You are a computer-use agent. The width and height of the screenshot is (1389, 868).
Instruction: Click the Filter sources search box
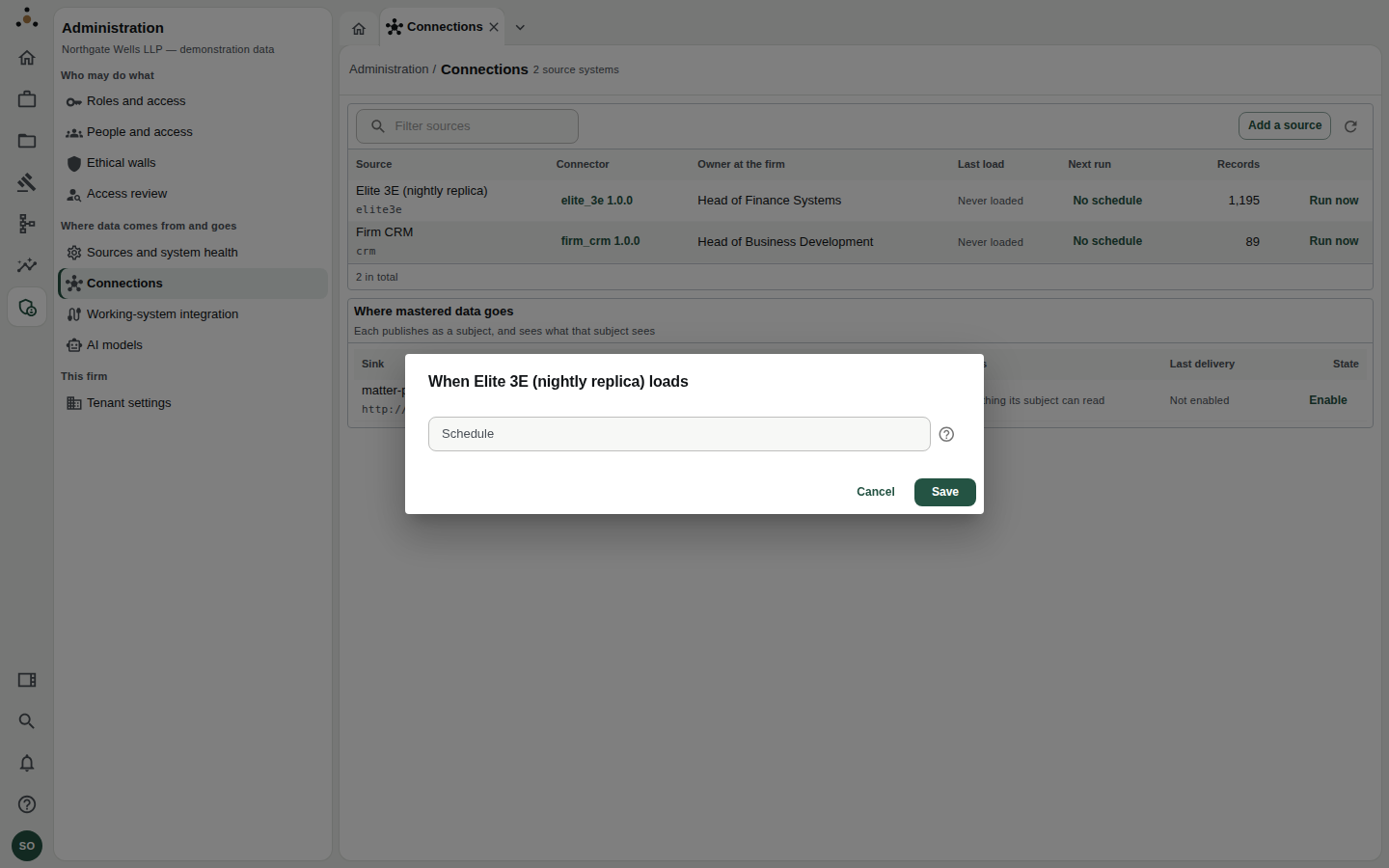[x=467, y=126]
